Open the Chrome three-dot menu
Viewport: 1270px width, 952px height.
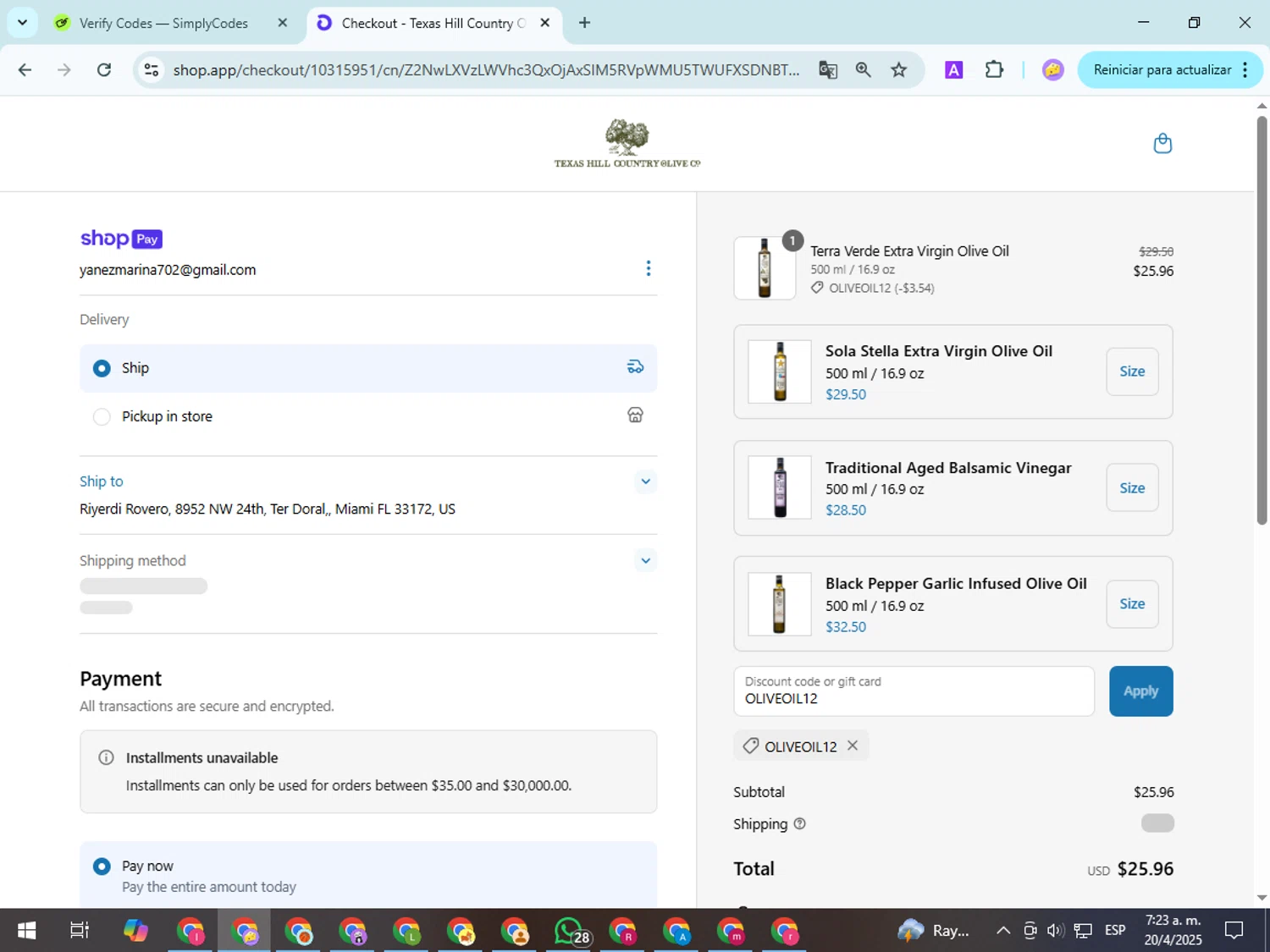1245,70
